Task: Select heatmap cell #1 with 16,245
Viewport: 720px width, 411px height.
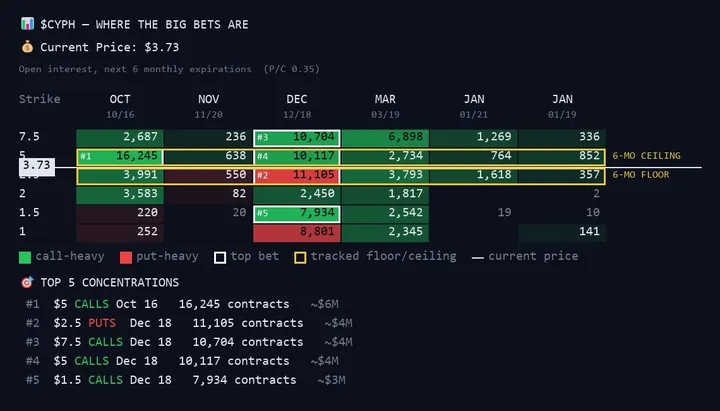Action: (x=120, y=156)
